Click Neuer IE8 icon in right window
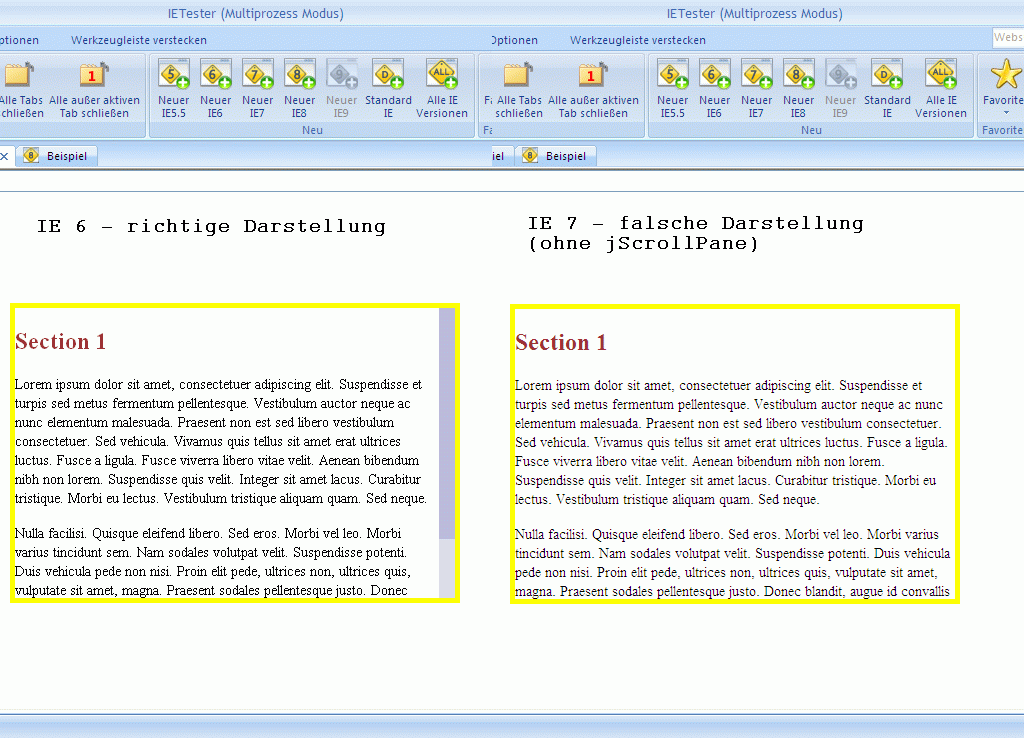Screen dimensions: 1024x738 [798, 89]
